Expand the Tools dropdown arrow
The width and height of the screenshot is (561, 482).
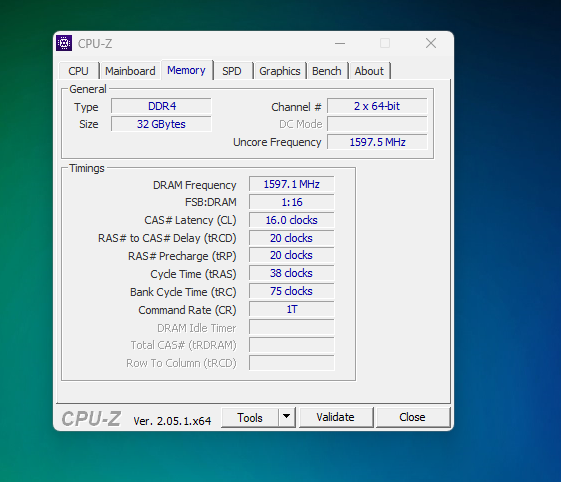286,417
